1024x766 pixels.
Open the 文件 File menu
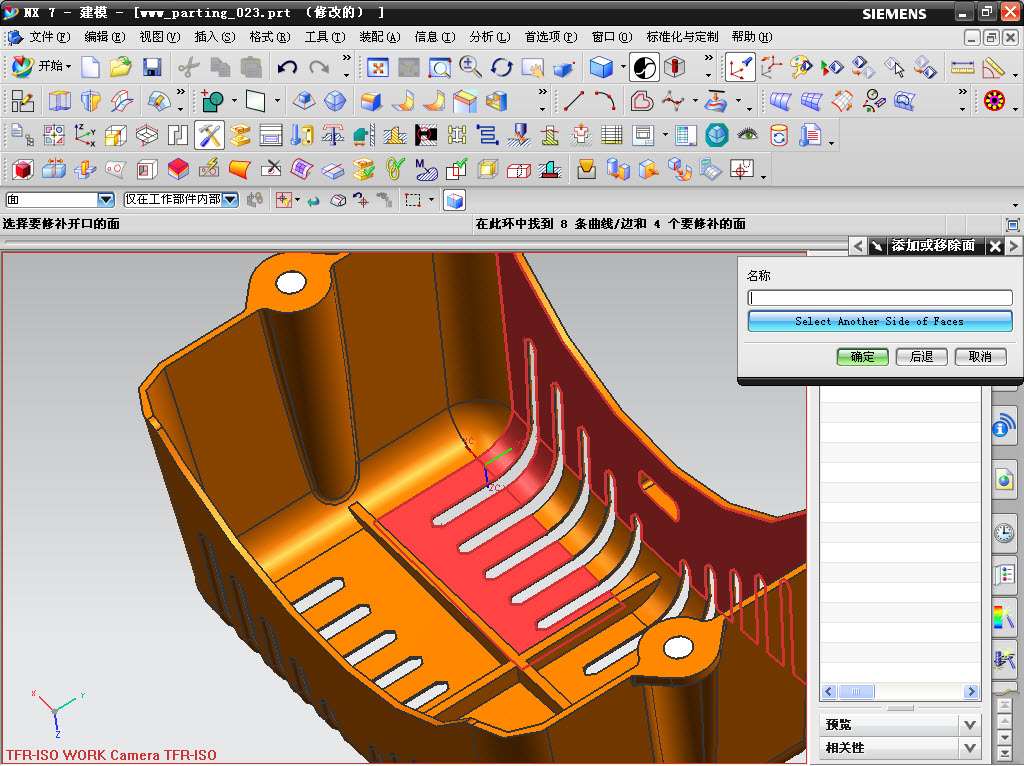50,37
